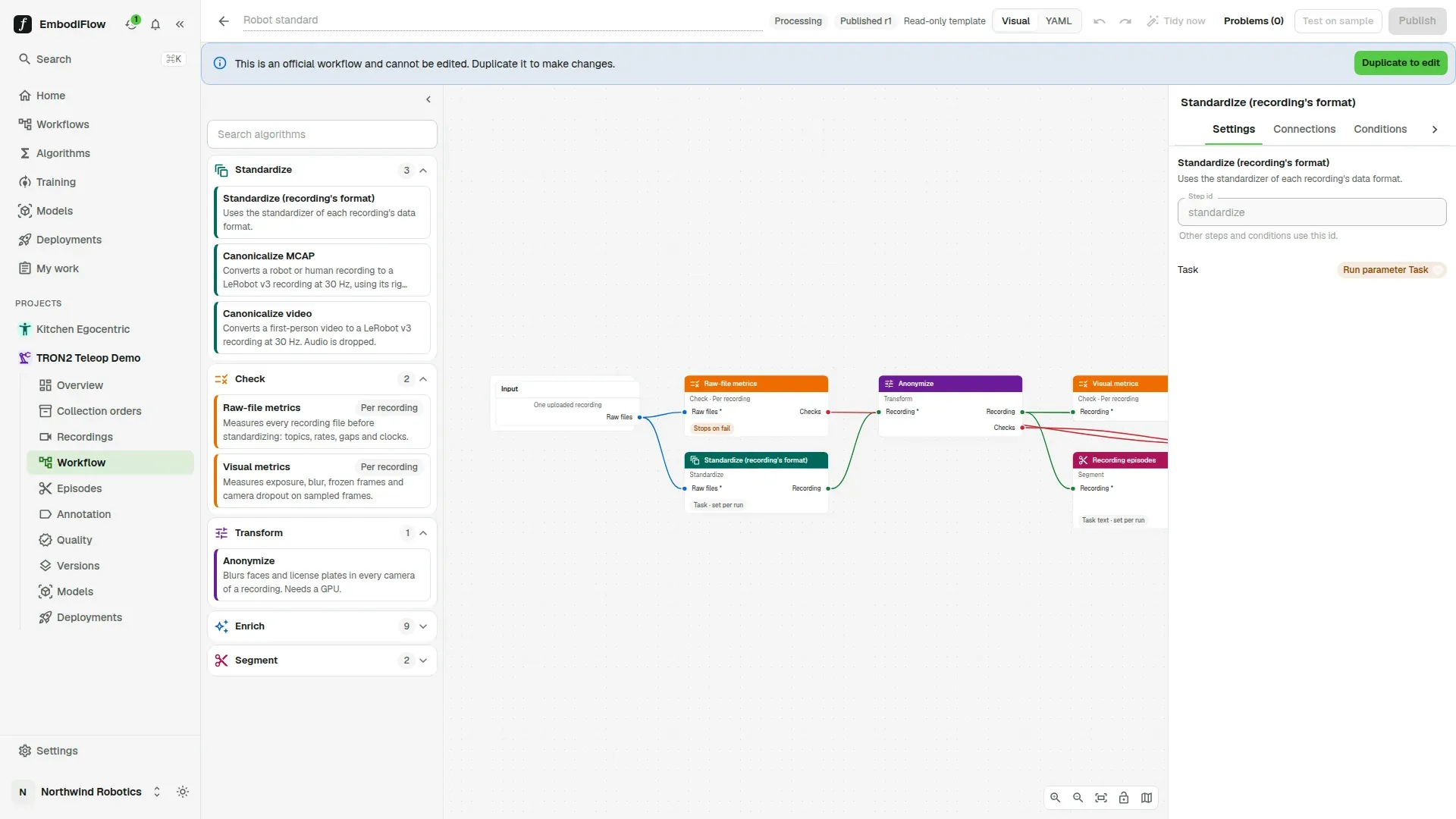Click Test on sample
The image size is (1456, 819).
coord(1338,21)
